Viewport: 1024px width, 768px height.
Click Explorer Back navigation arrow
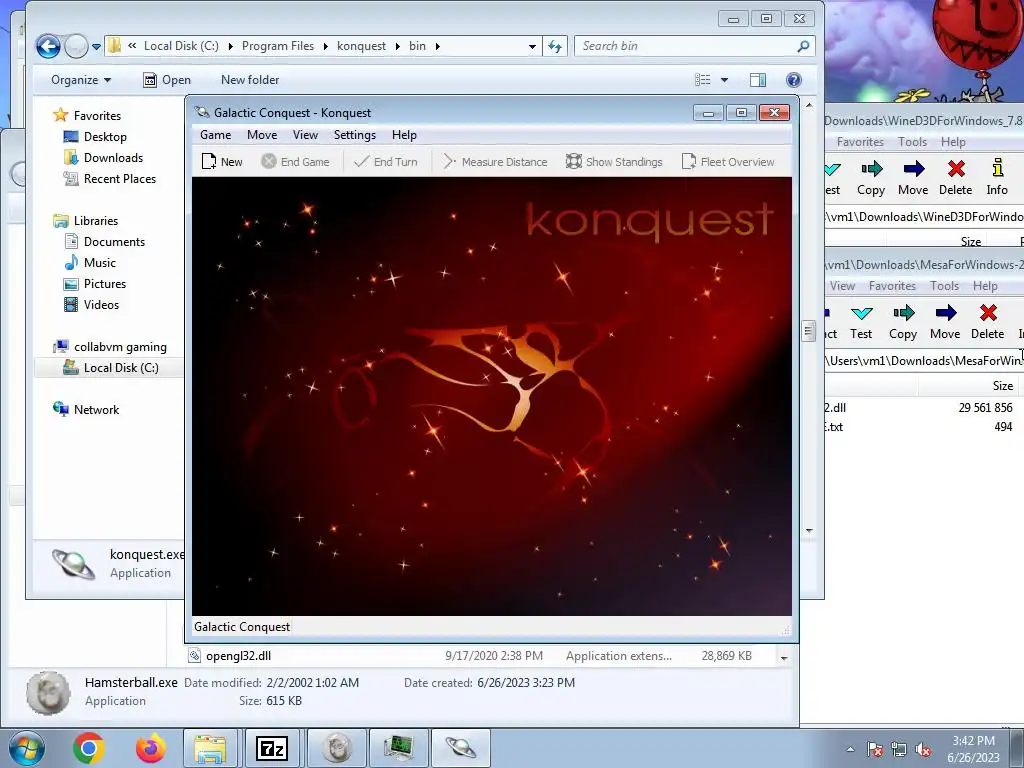(x=48, y=46)
